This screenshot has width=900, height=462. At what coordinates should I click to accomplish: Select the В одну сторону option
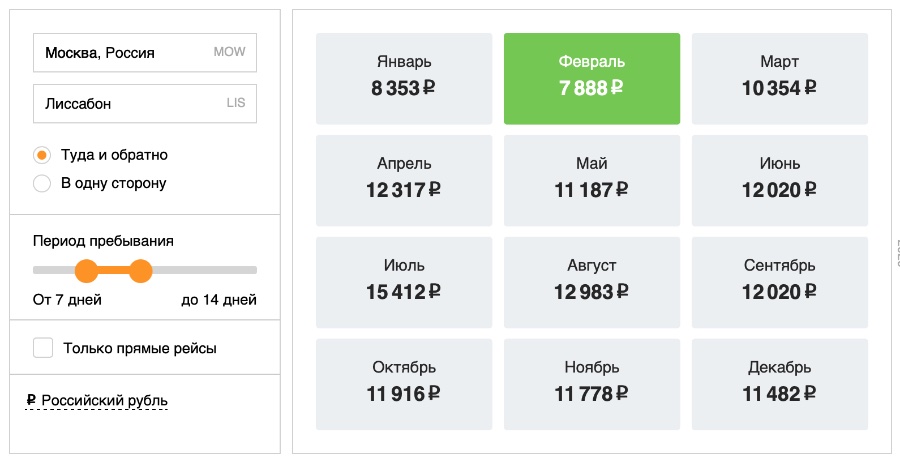click(x=42, y=183)
